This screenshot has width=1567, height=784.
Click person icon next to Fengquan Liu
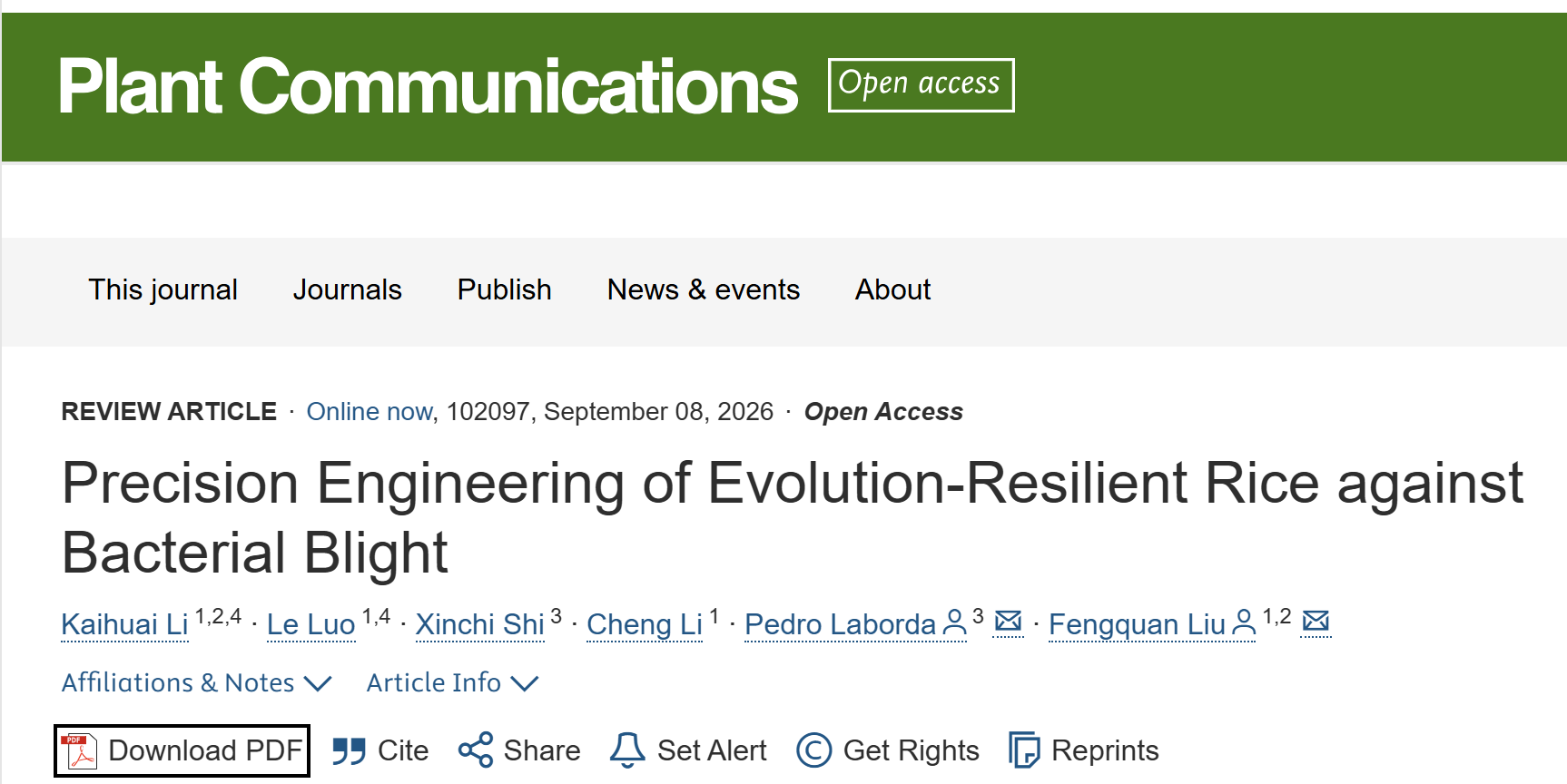[x=1244, y=623]
